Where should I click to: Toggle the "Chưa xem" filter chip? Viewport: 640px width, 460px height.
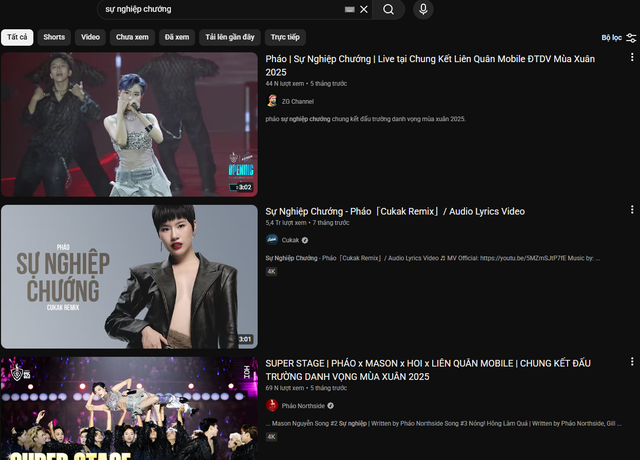tap(132, 37)
